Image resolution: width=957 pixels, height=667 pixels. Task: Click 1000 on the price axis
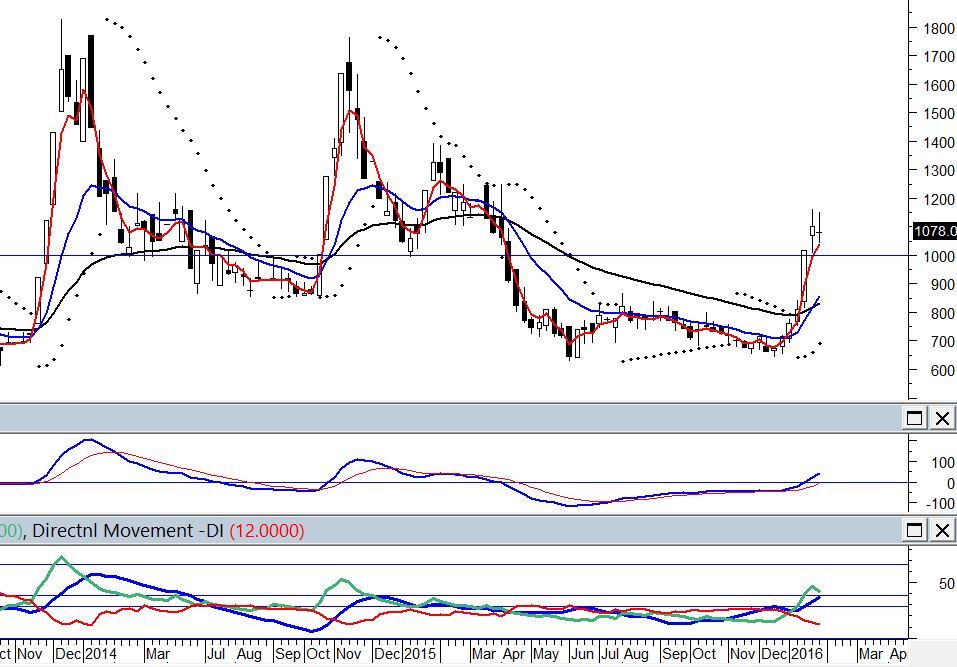coord(939,256)
